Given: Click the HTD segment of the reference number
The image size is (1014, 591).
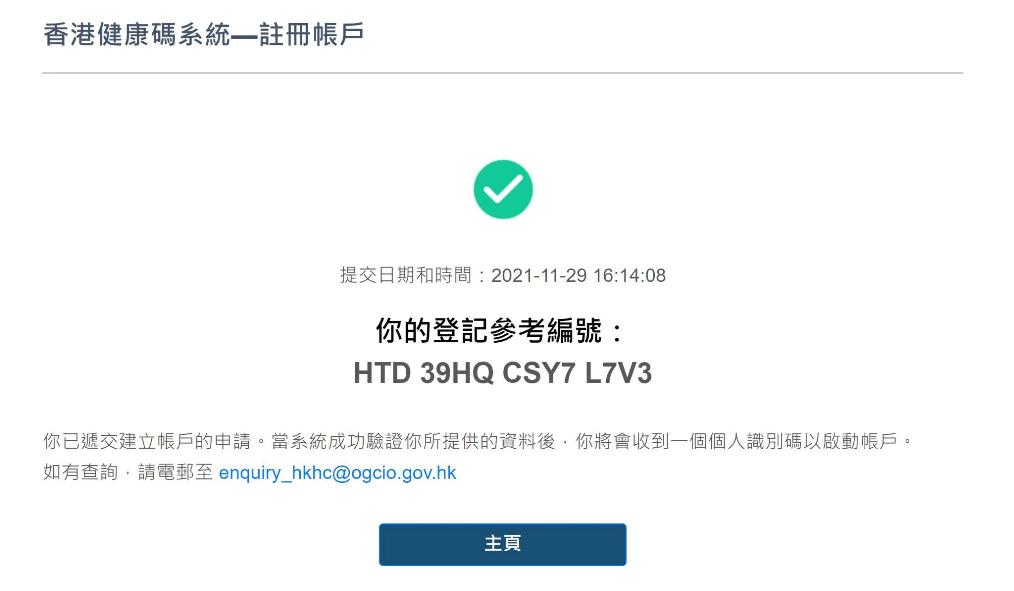Looking at the screenshot, I should pos(382,373).
